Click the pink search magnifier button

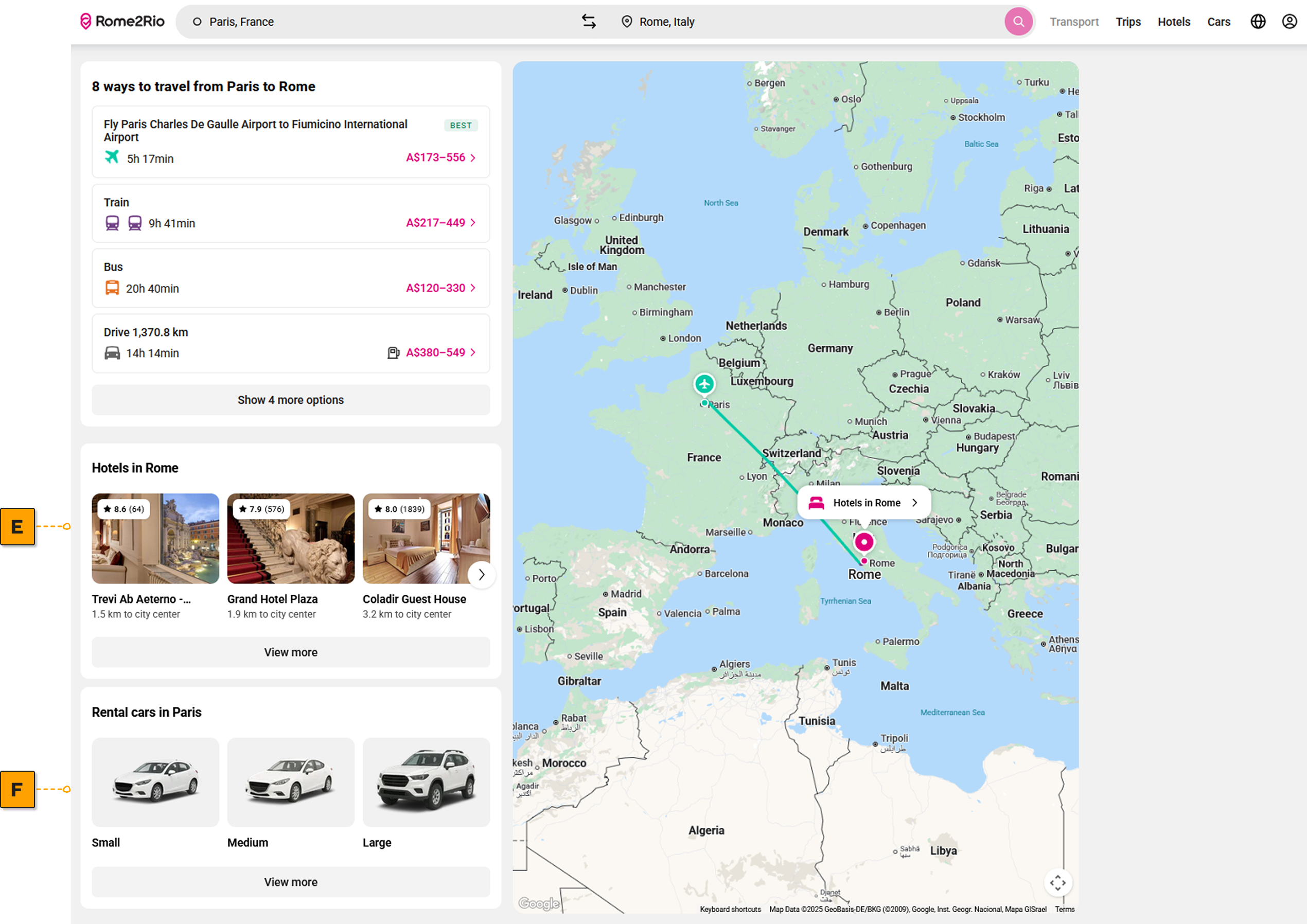1018,22
